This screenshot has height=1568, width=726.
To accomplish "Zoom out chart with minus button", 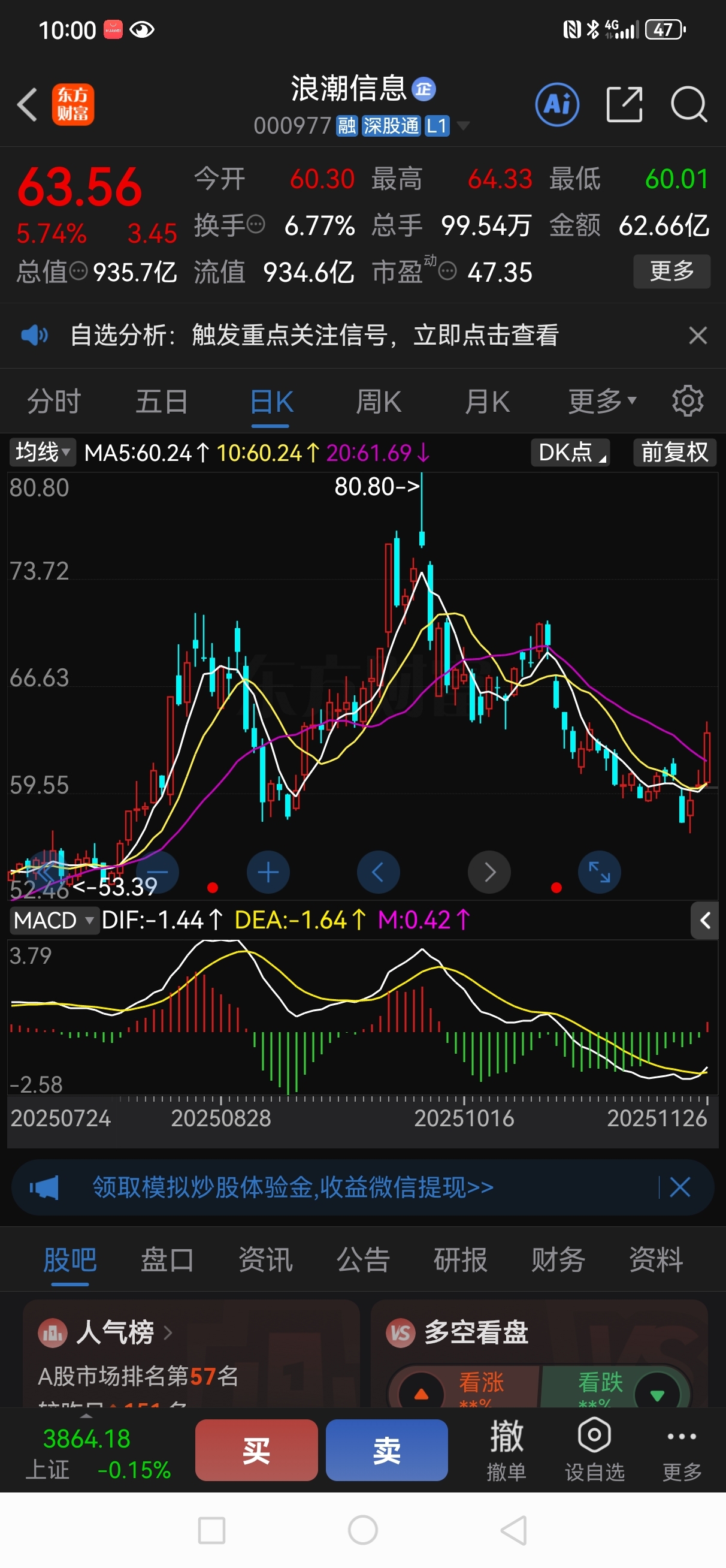I will (157, 872).
